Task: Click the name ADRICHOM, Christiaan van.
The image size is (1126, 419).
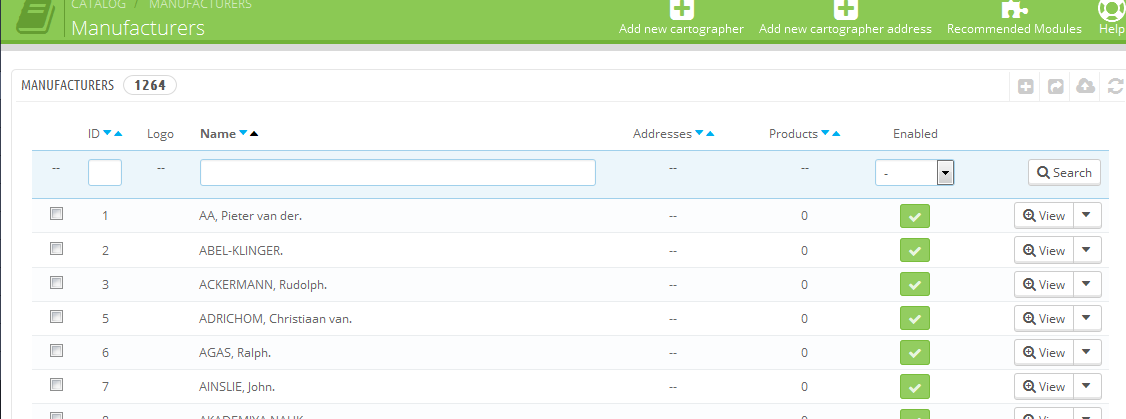Action: tap(276, 318)
